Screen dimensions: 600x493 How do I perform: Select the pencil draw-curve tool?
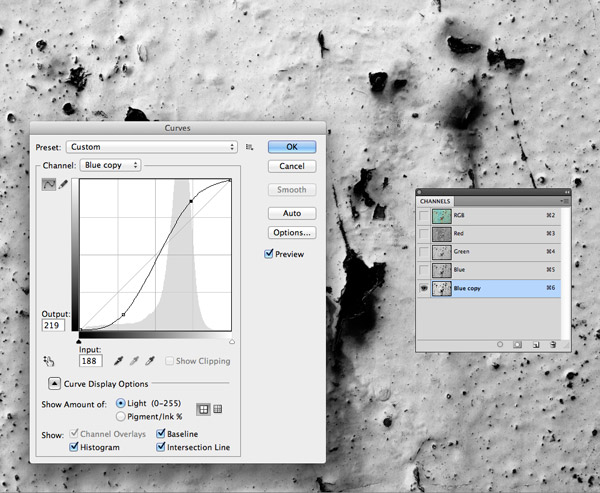64,185
